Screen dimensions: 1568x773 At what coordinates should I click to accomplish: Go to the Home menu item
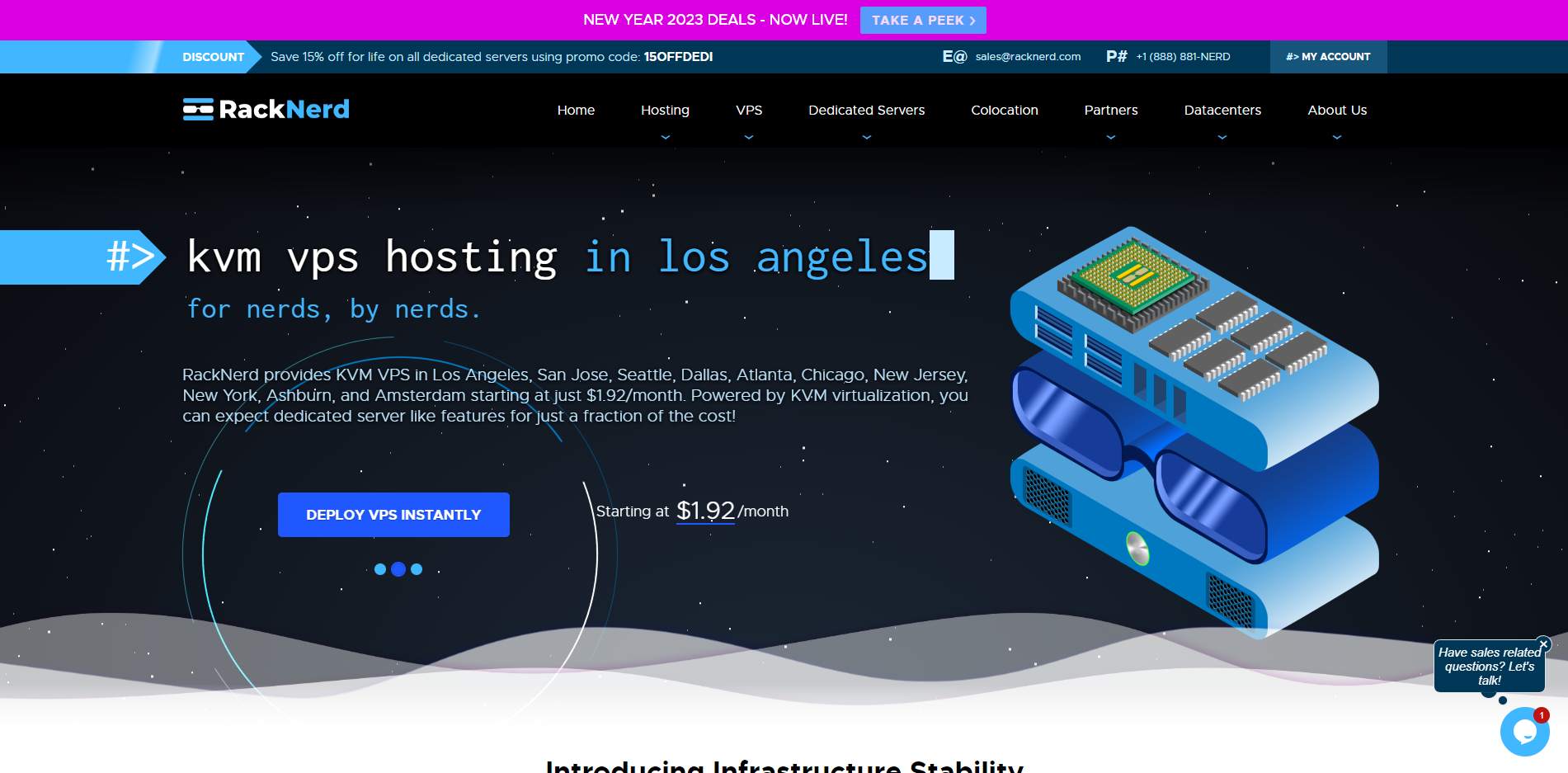coord(576,110)
